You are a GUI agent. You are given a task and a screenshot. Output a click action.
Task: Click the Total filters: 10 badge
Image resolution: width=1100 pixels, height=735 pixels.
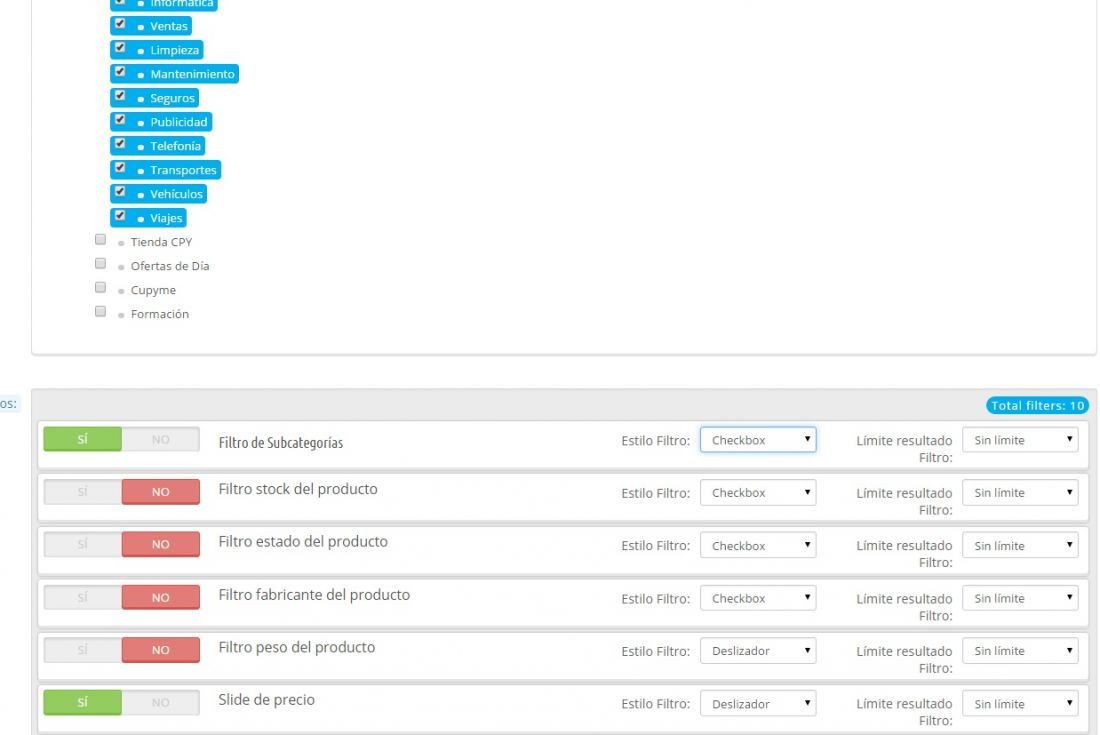tap(1038, 405)
